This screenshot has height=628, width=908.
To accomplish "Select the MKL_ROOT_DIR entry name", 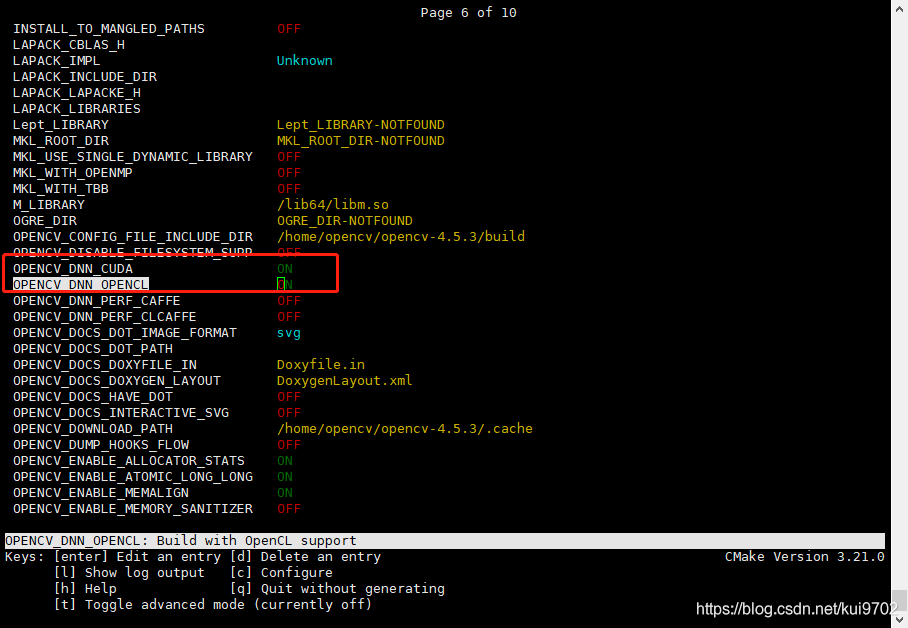I will 61,141.
